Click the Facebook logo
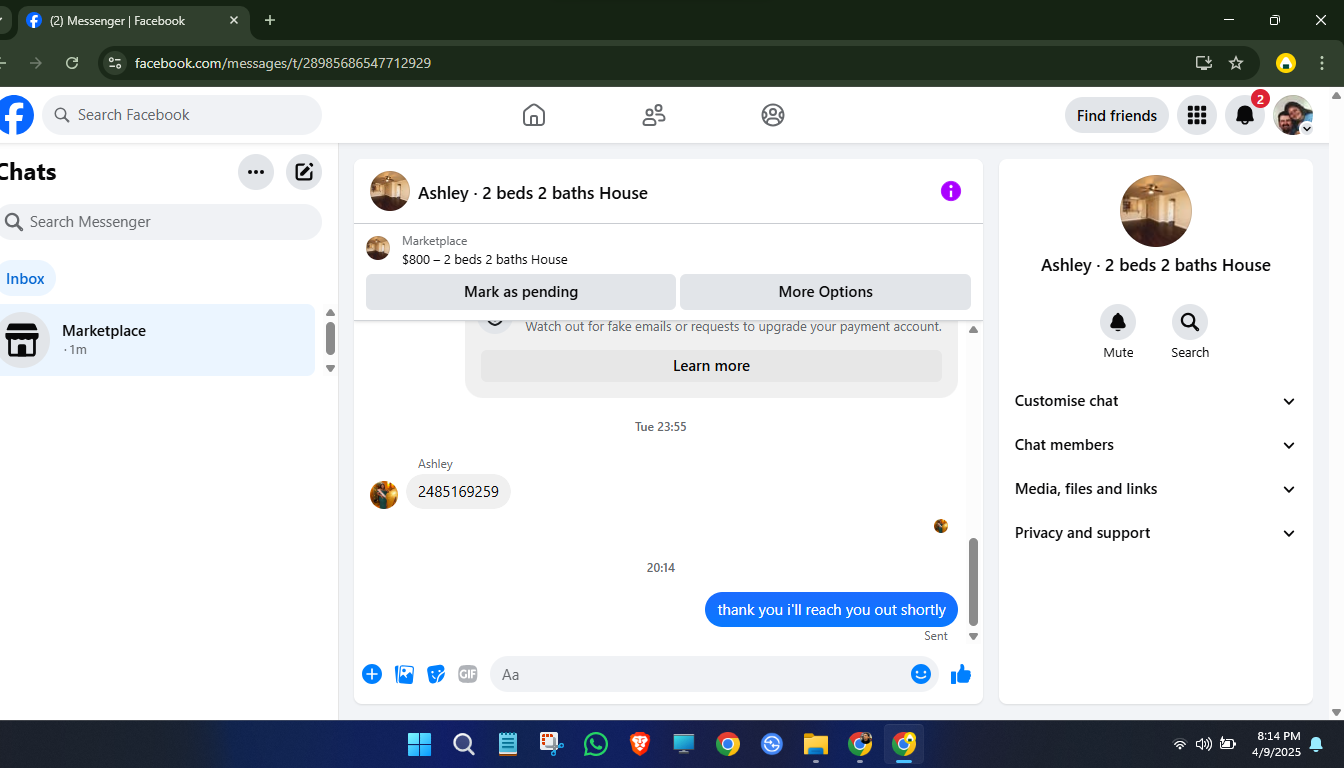The image size is (1344, 768). 15,115
